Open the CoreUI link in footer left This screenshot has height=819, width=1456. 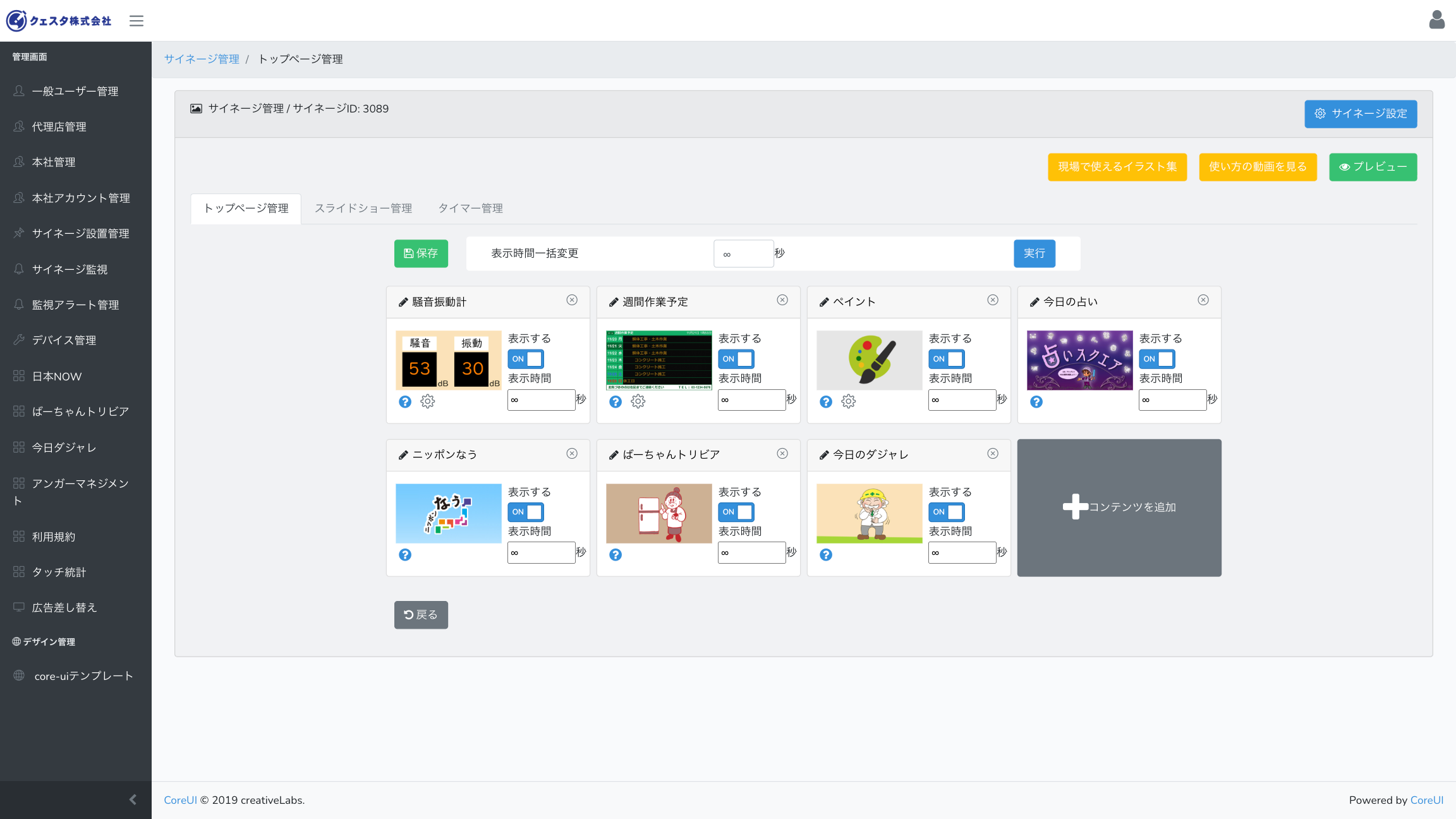click(x=180, y=800)
